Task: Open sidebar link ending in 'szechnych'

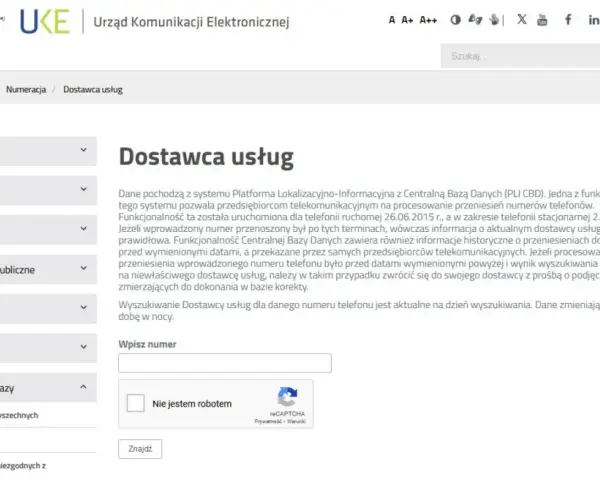Action: (19, 415)
